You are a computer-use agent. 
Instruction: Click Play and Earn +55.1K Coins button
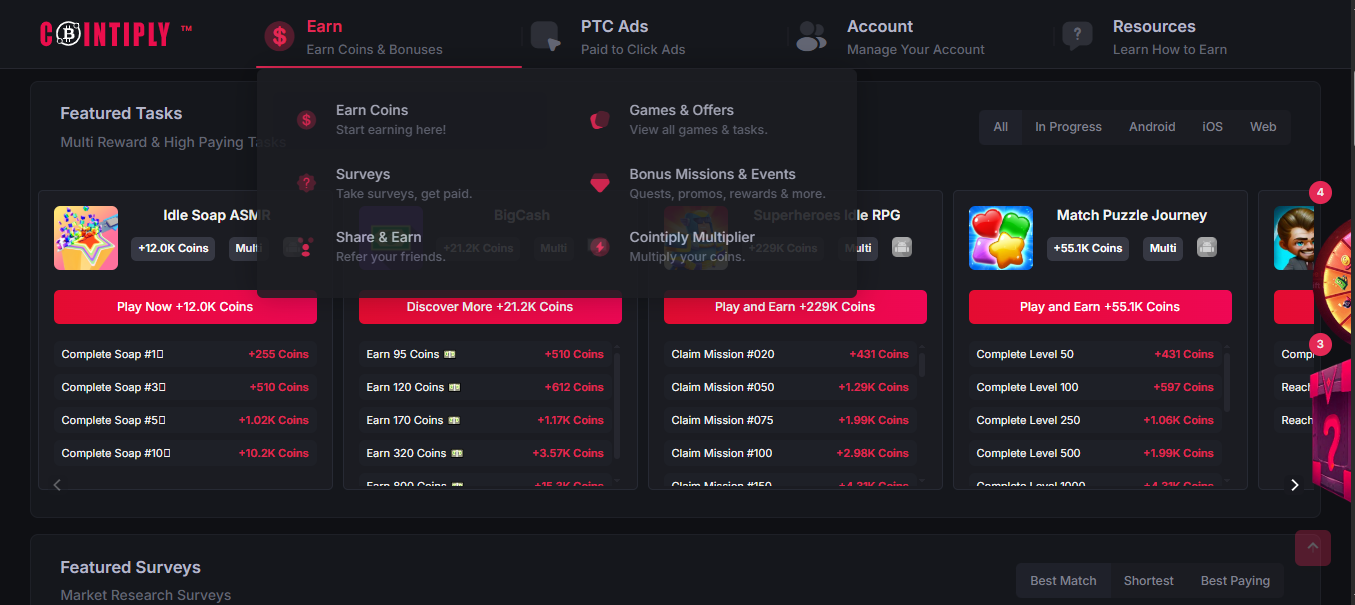pyautogui.click(x=1100, y=307)
